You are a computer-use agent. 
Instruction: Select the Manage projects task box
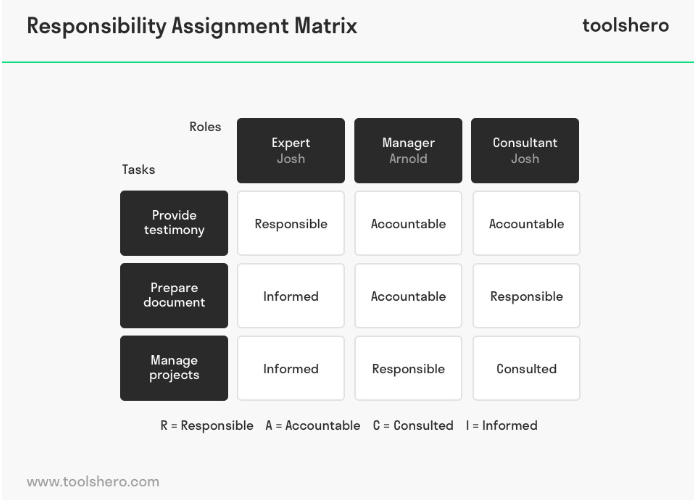(174, 368)
